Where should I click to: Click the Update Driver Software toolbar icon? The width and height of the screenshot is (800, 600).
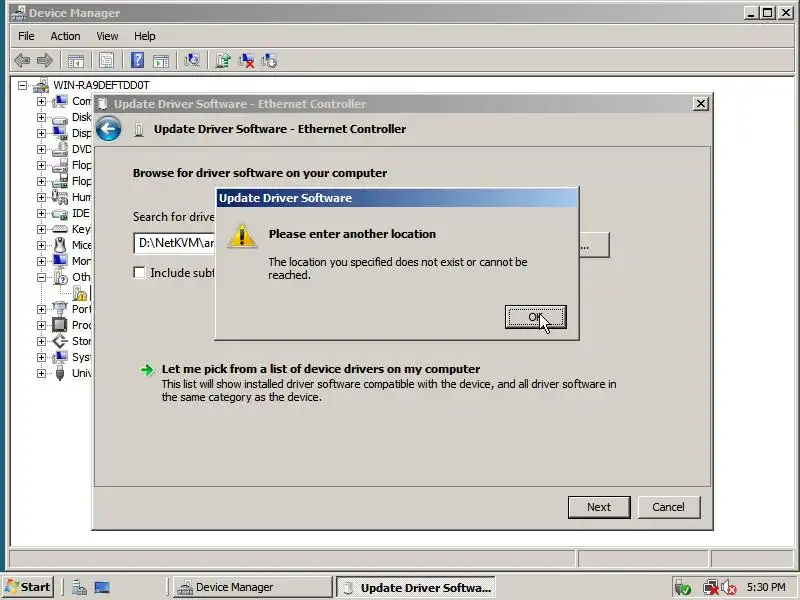(x=223, y=61)
